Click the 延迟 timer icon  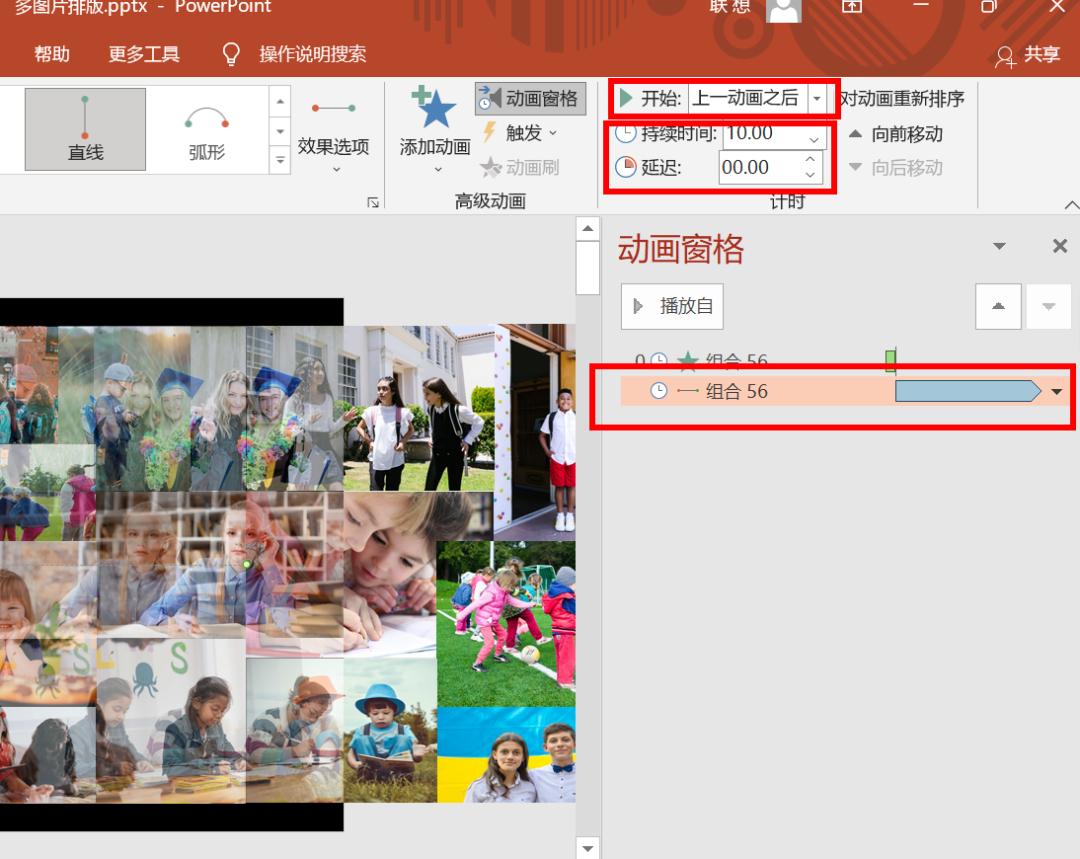(625, 167)
